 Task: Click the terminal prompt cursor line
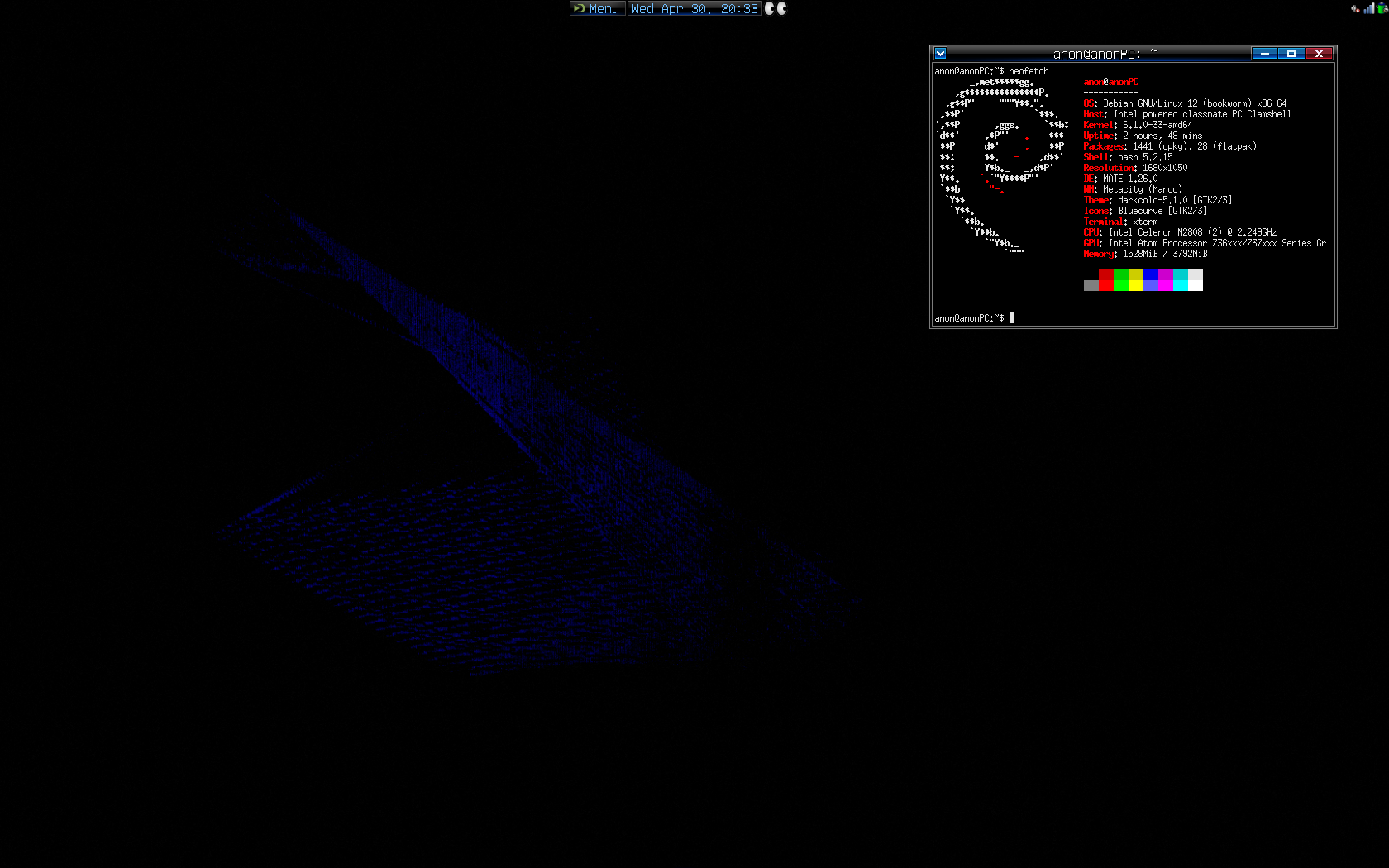click(x=1011, y=318)
